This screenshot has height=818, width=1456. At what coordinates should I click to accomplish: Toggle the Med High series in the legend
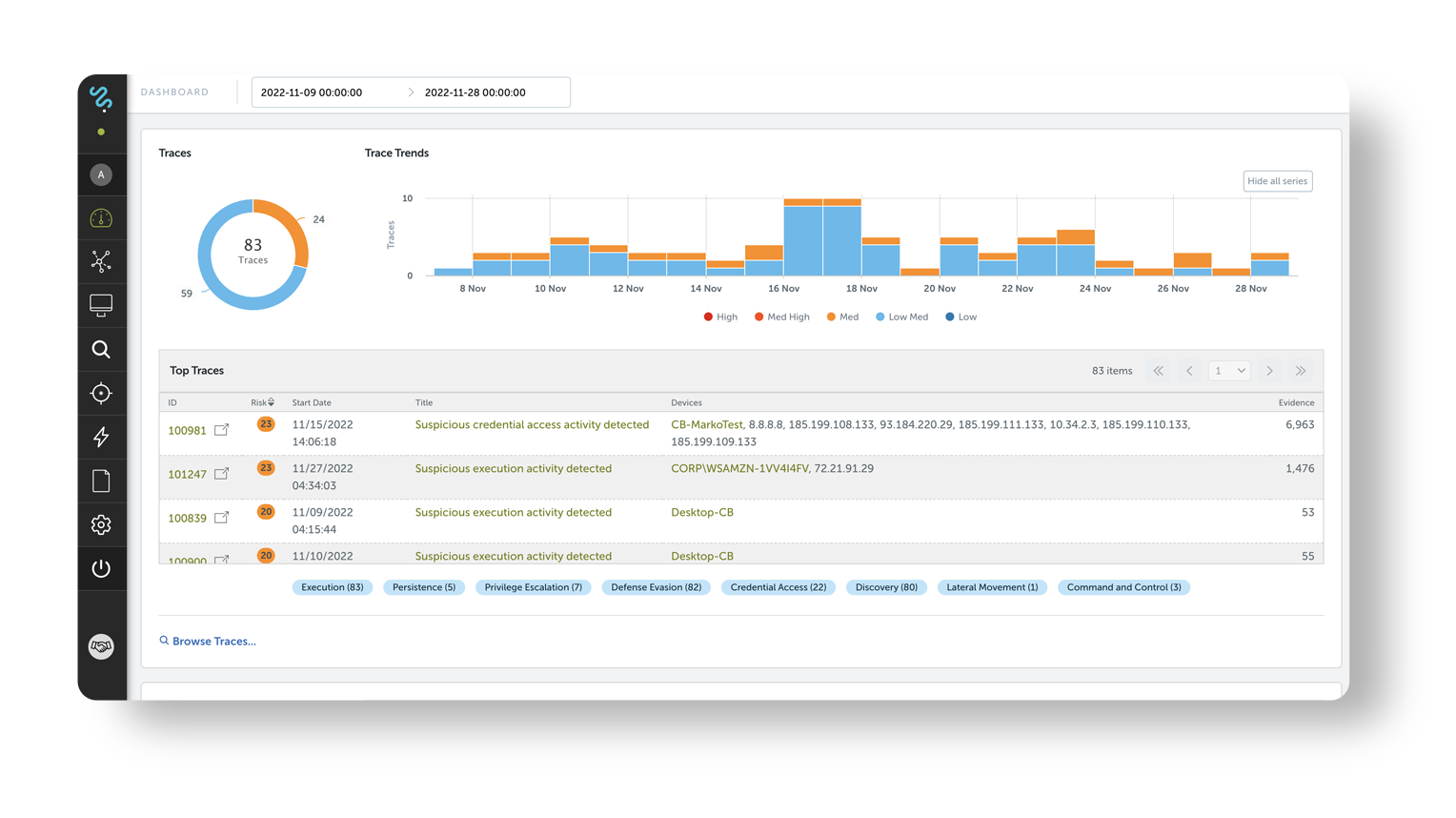pos(781,317)
